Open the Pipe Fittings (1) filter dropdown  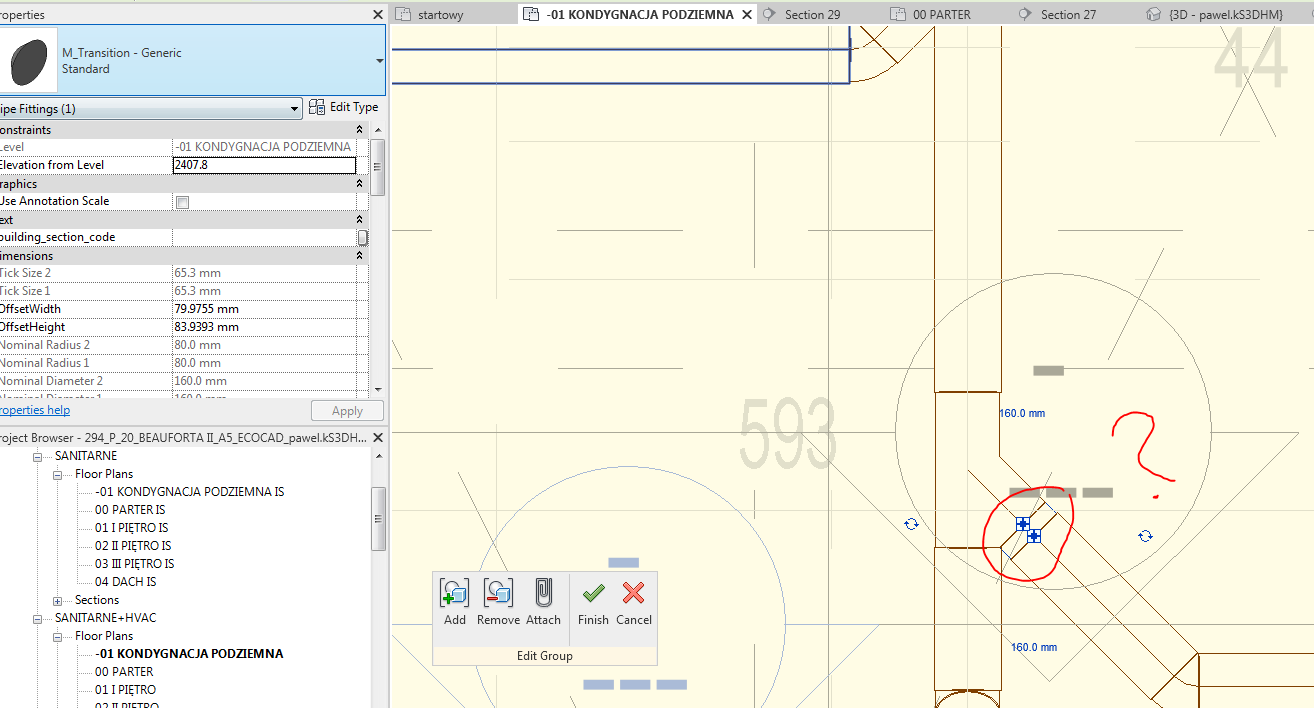coord(294,108)
